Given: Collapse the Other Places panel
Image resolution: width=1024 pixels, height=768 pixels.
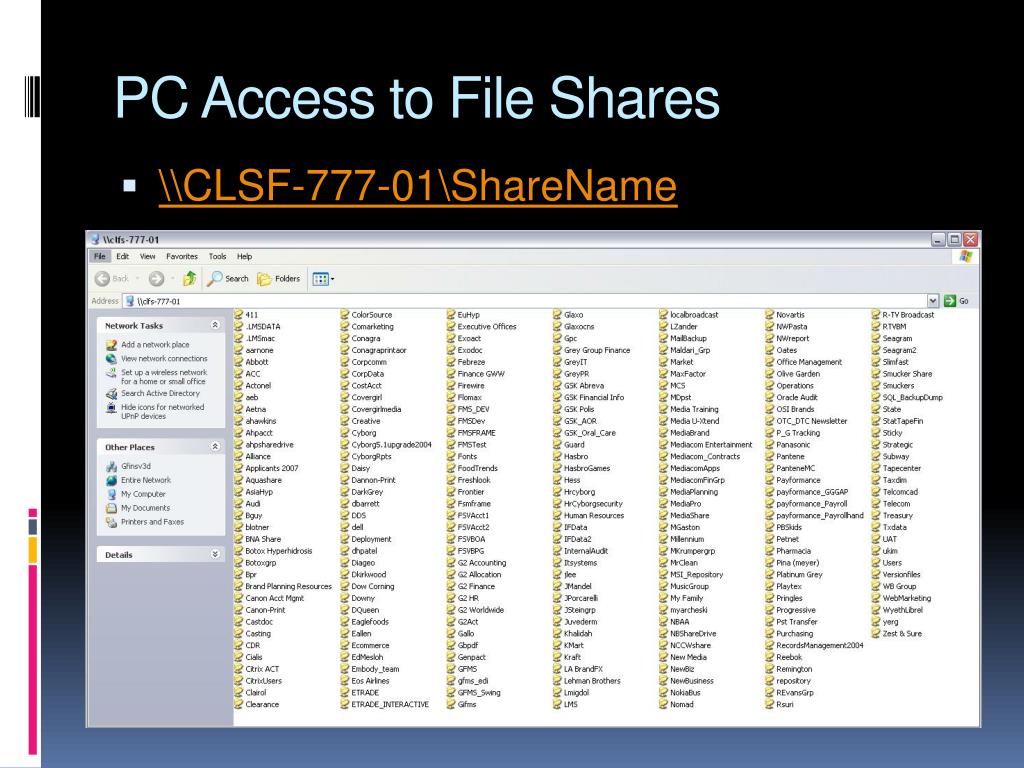Looking at the screenshot, I should tap(215, 447).
